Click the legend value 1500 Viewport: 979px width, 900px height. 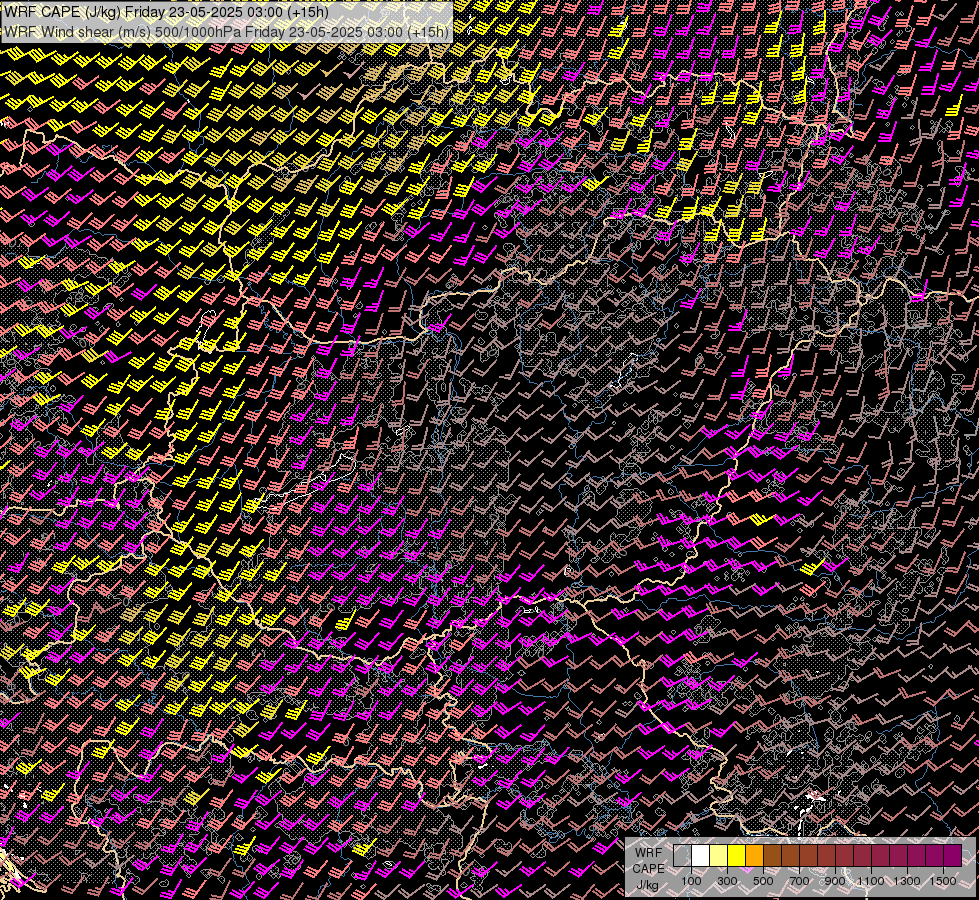coord(943,881)
